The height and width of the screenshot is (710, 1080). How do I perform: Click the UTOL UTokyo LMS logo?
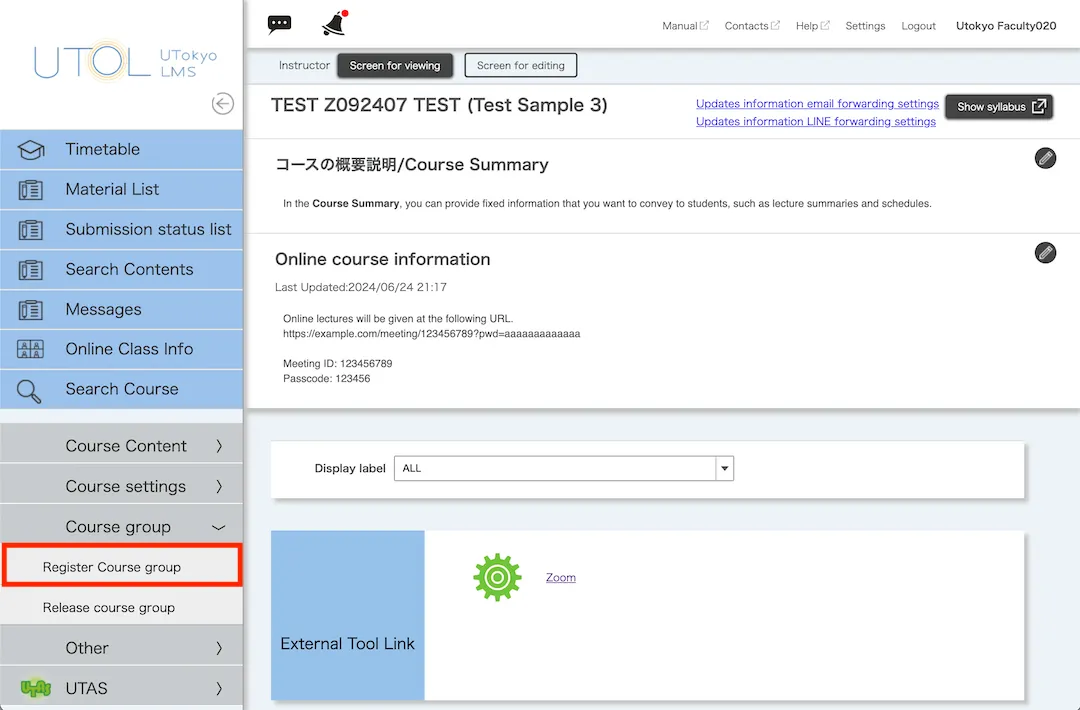(x=125, y=60)
